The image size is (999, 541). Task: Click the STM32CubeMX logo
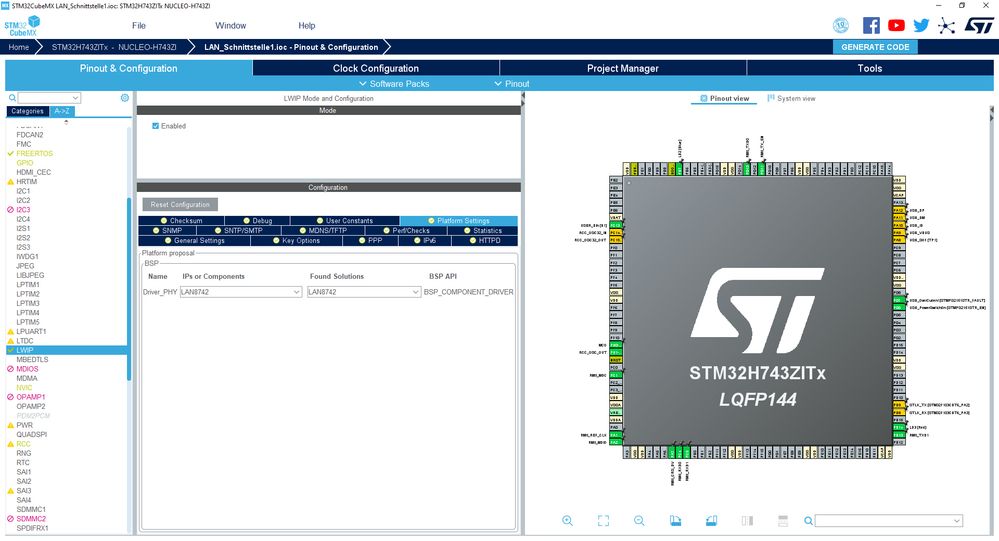[x=22, y=26]
